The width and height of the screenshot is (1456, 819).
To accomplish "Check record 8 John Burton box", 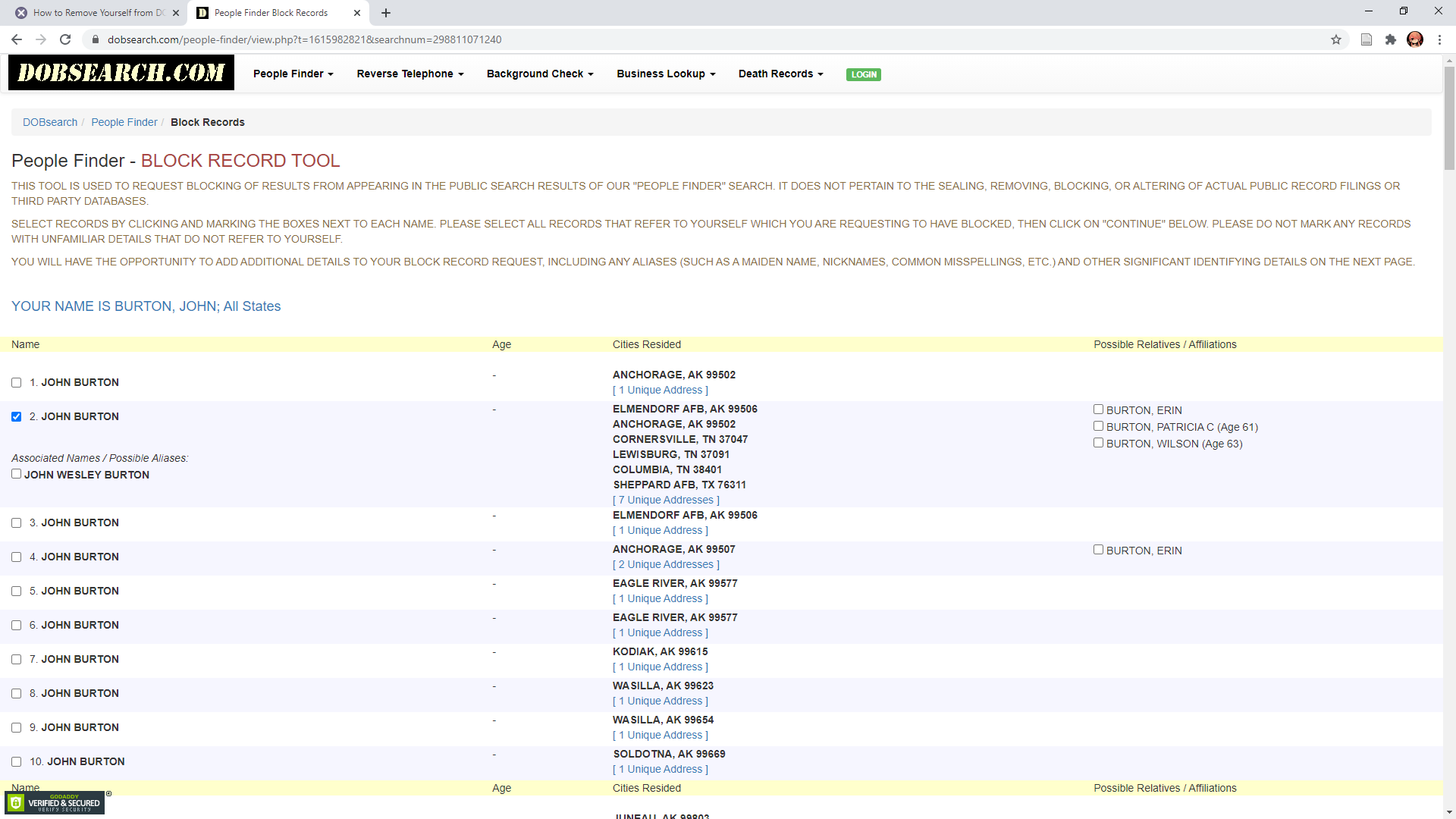I will 16,694.
